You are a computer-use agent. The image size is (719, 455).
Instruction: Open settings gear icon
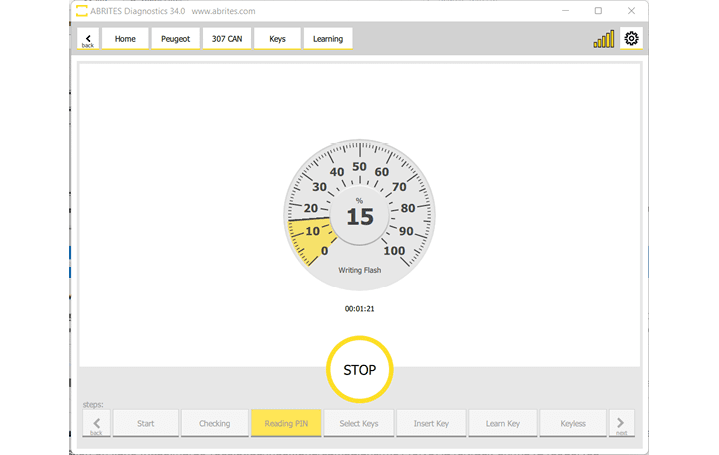(631, 39)
